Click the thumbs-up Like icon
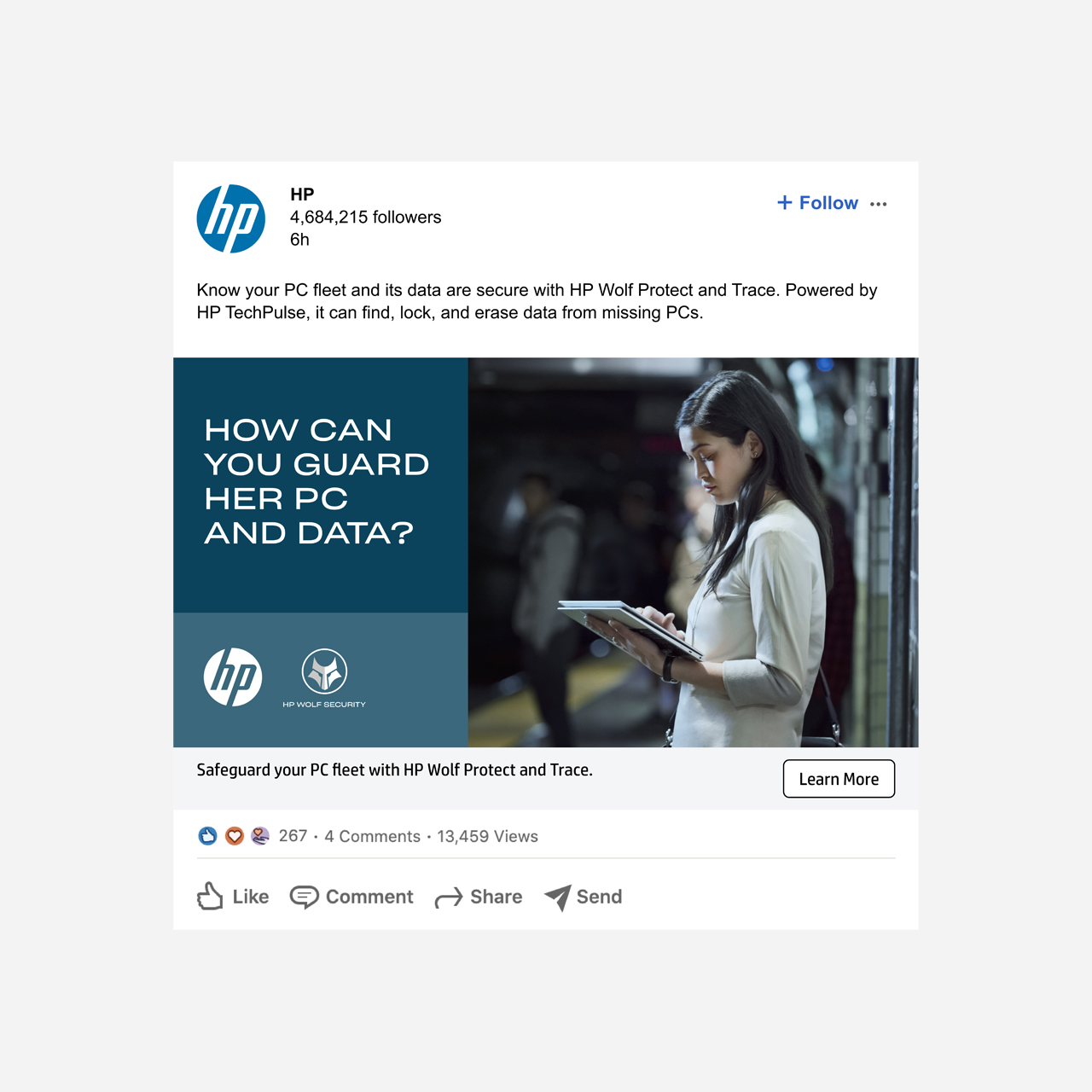The height and width of the screenshot is (1092, 1092). point(210,896)
